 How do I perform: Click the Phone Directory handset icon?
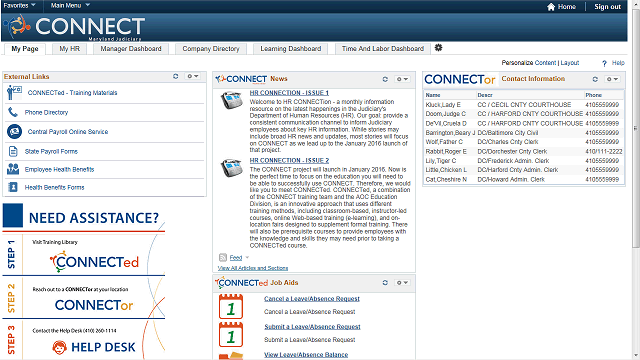point(13,112)
